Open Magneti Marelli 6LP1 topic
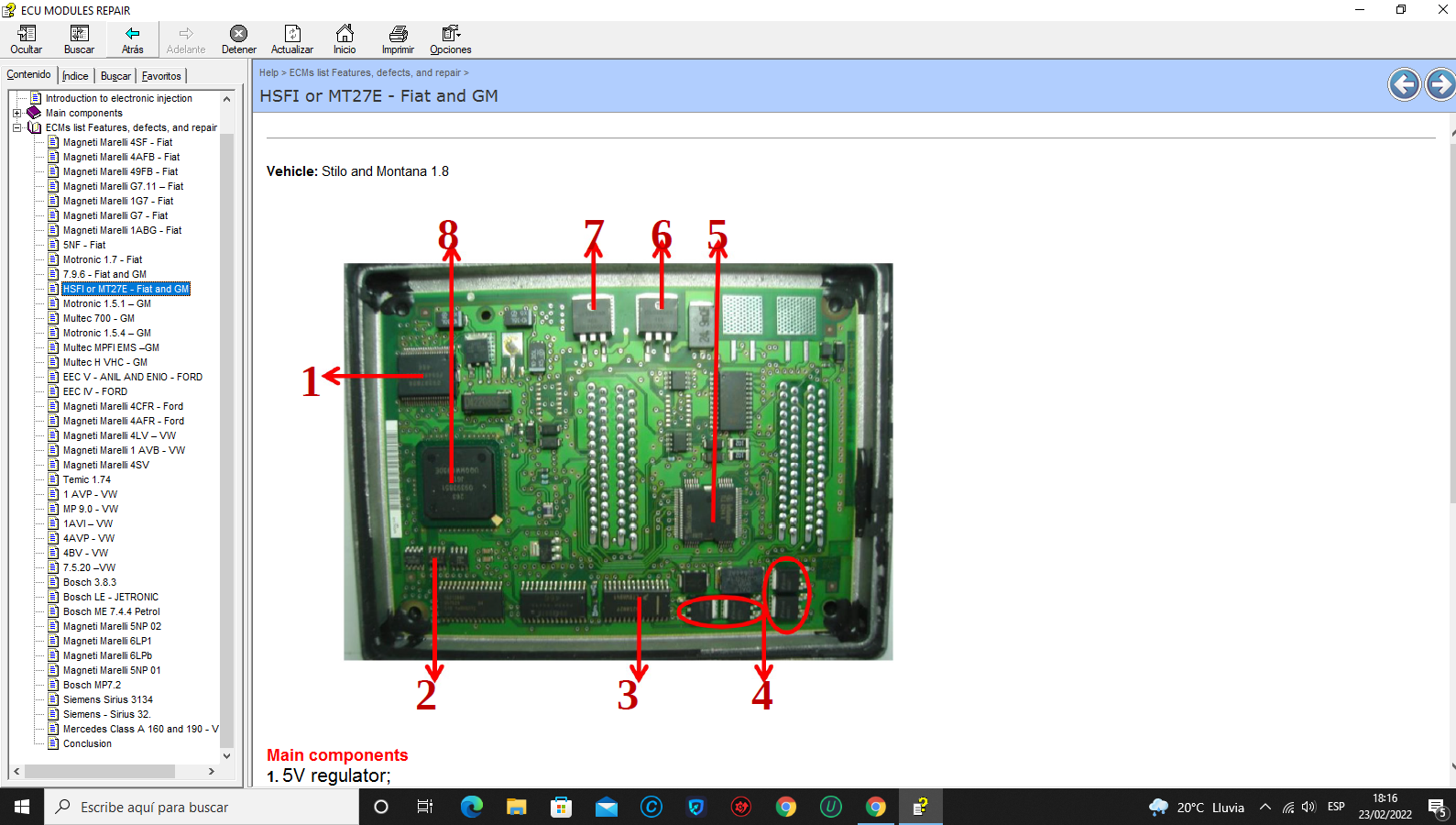The image size is (1456, 825). click(x=107, y=641)
